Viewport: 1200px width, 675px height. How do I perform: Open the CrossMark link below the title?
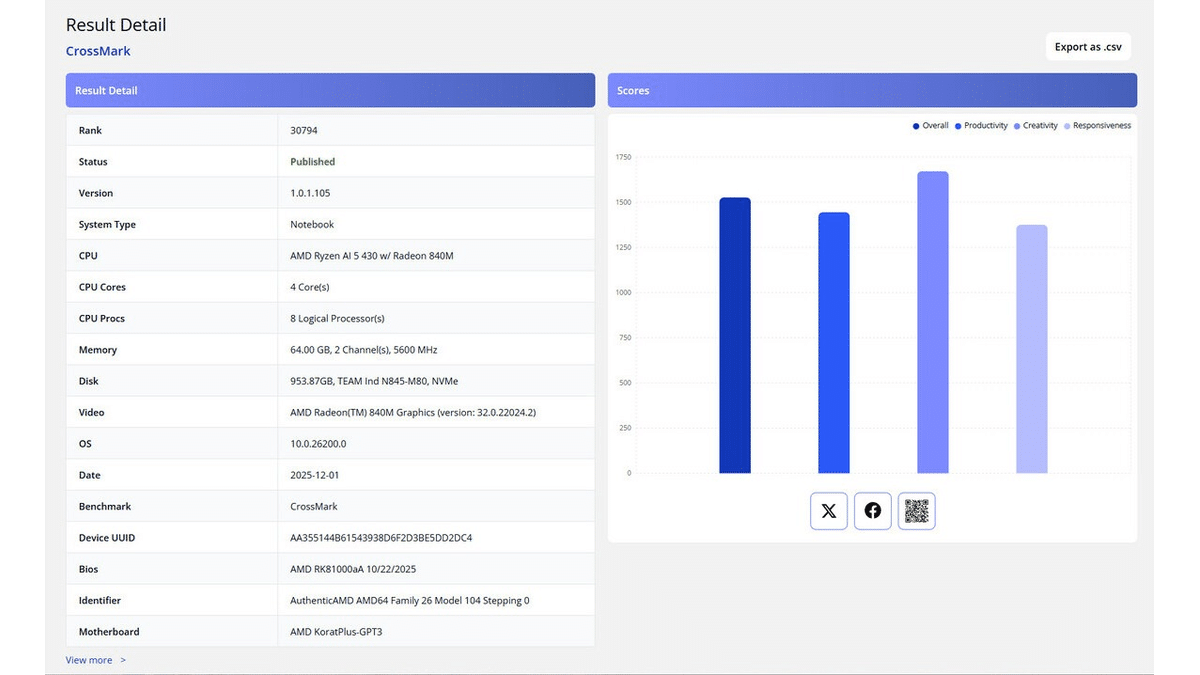(x=98, y=51)
